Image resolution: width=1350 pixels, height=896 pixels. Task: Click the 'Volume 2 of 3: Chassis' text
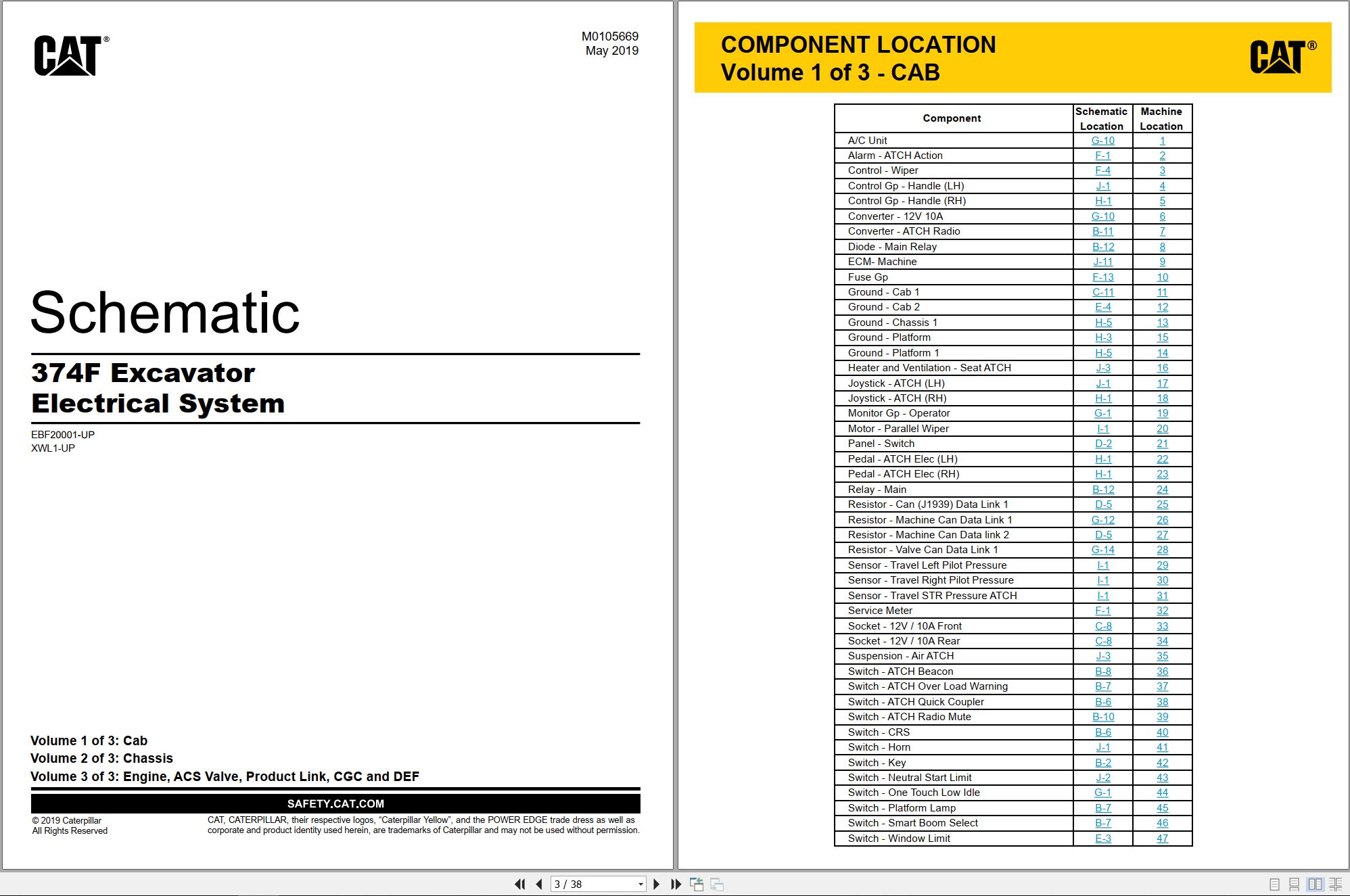(101, 759)
